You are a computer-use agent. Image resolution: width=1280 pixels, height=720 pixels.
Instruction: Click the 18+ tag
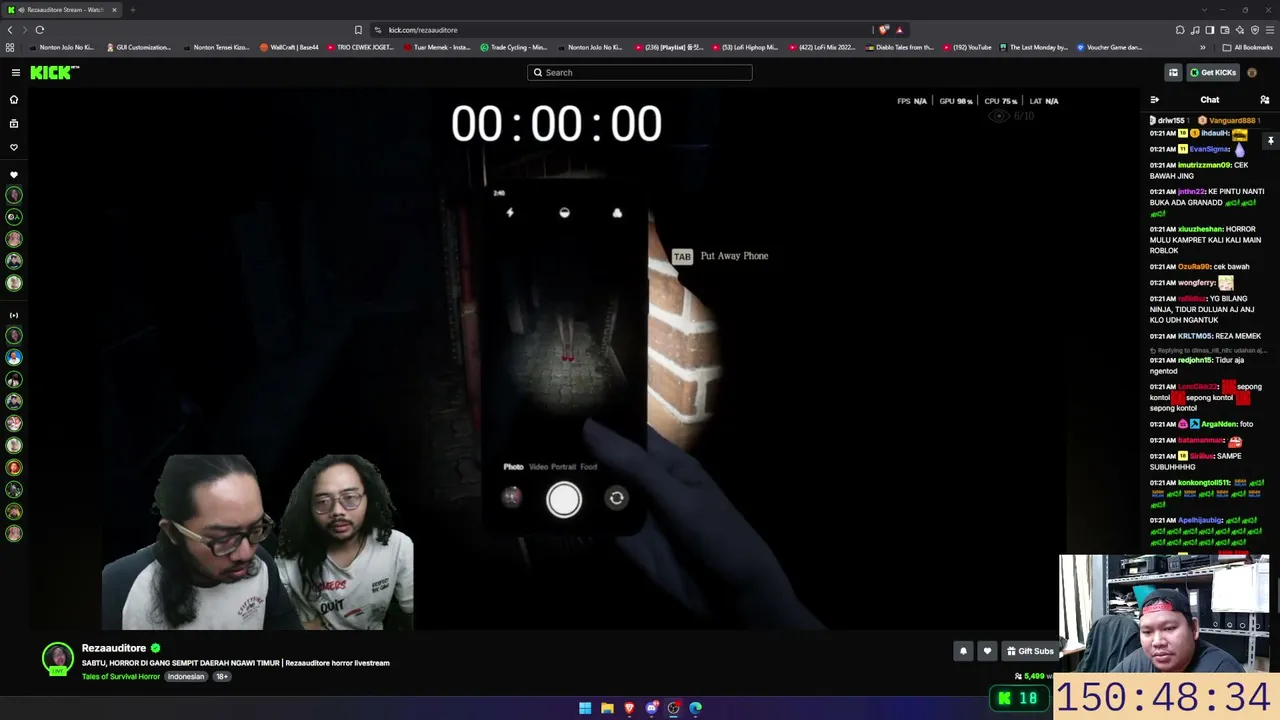[x=222, y=677]
